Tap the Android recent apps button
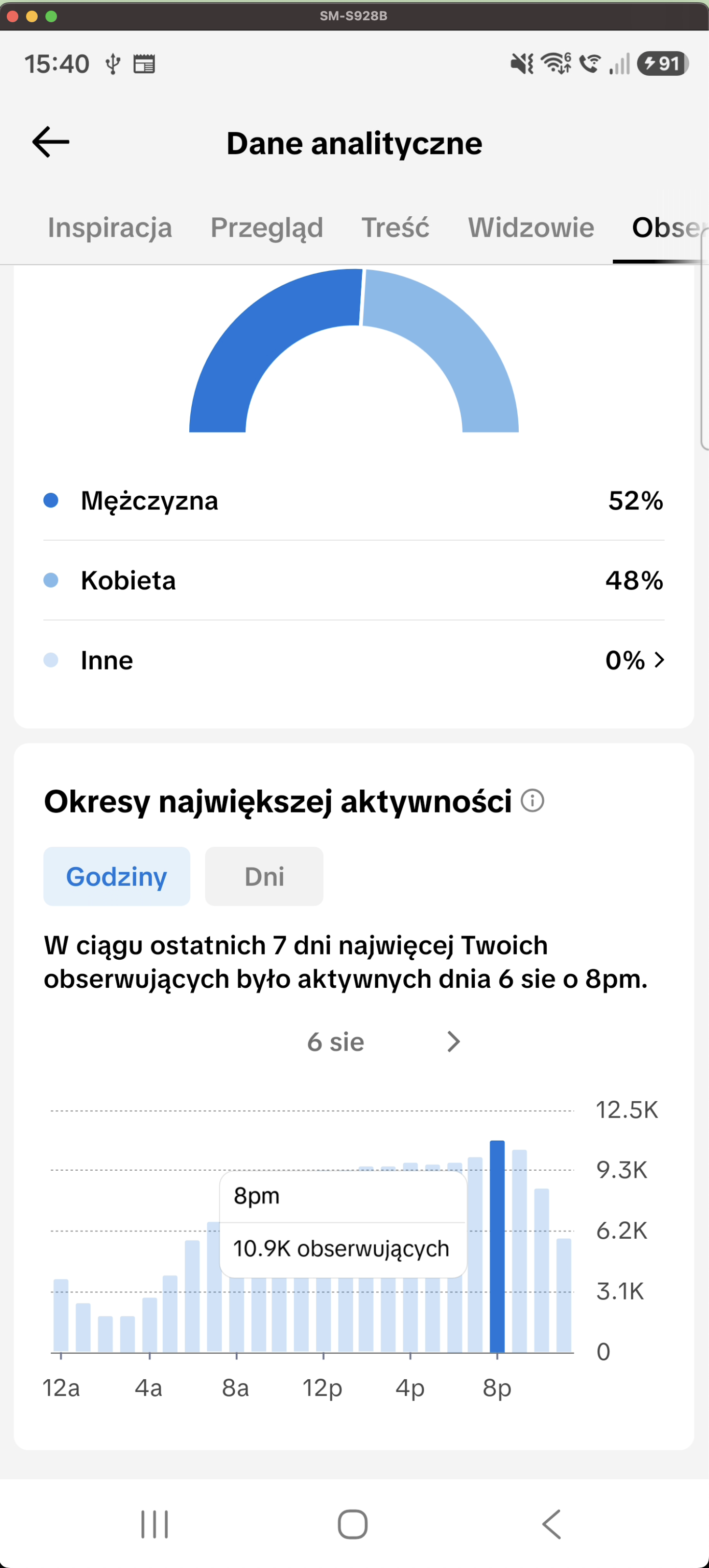709x1568 pixels. pos(155,1524)
